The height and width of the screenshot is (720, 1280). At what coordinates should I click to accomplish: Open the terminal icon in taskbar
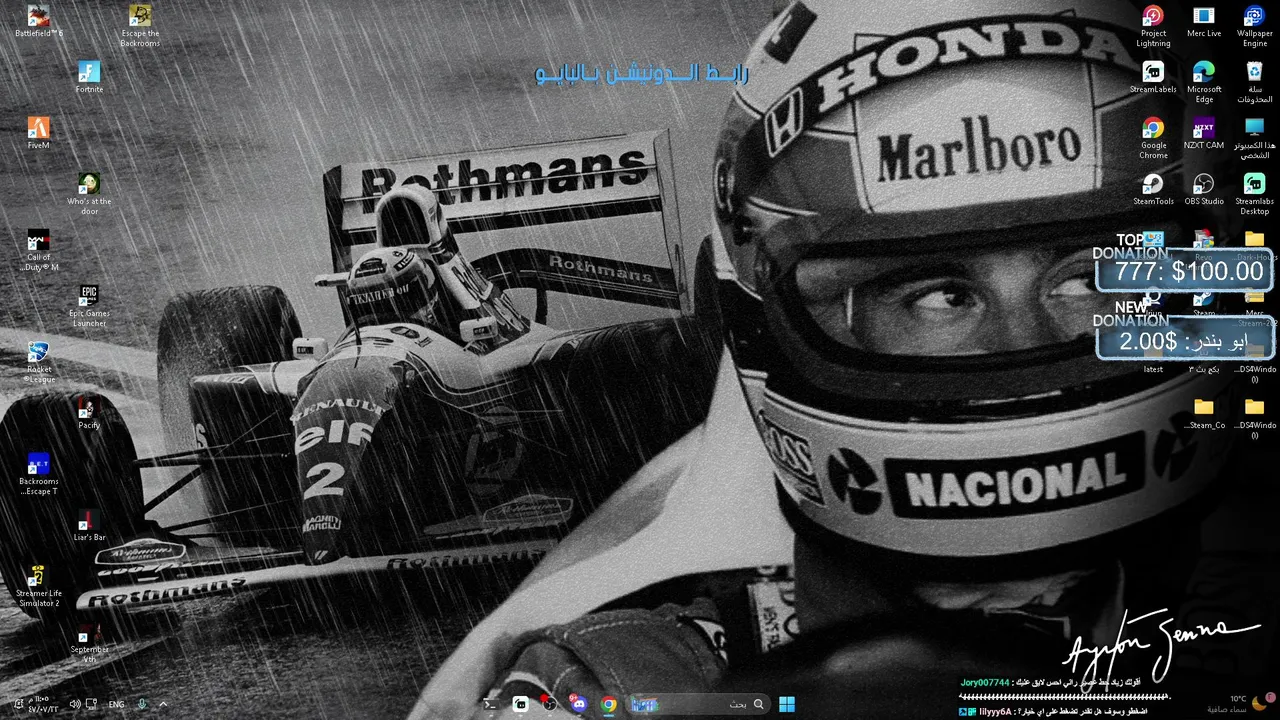coord(491,704)
